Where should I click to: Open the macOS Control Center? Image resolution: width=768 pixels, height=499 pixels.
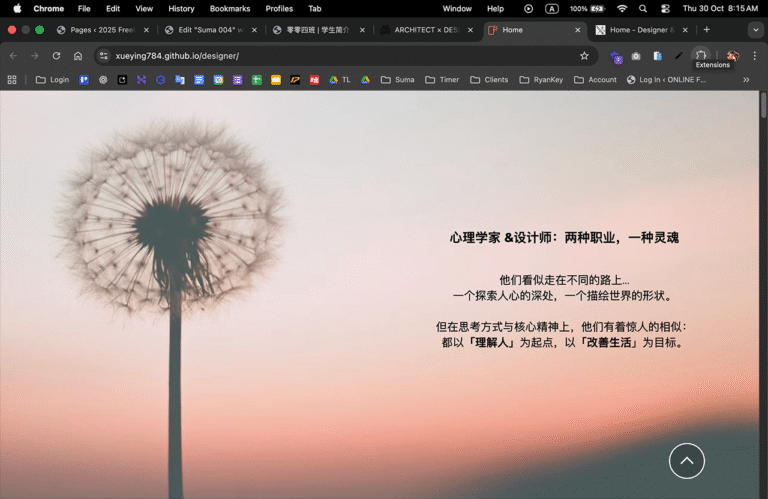pos(665,8)
